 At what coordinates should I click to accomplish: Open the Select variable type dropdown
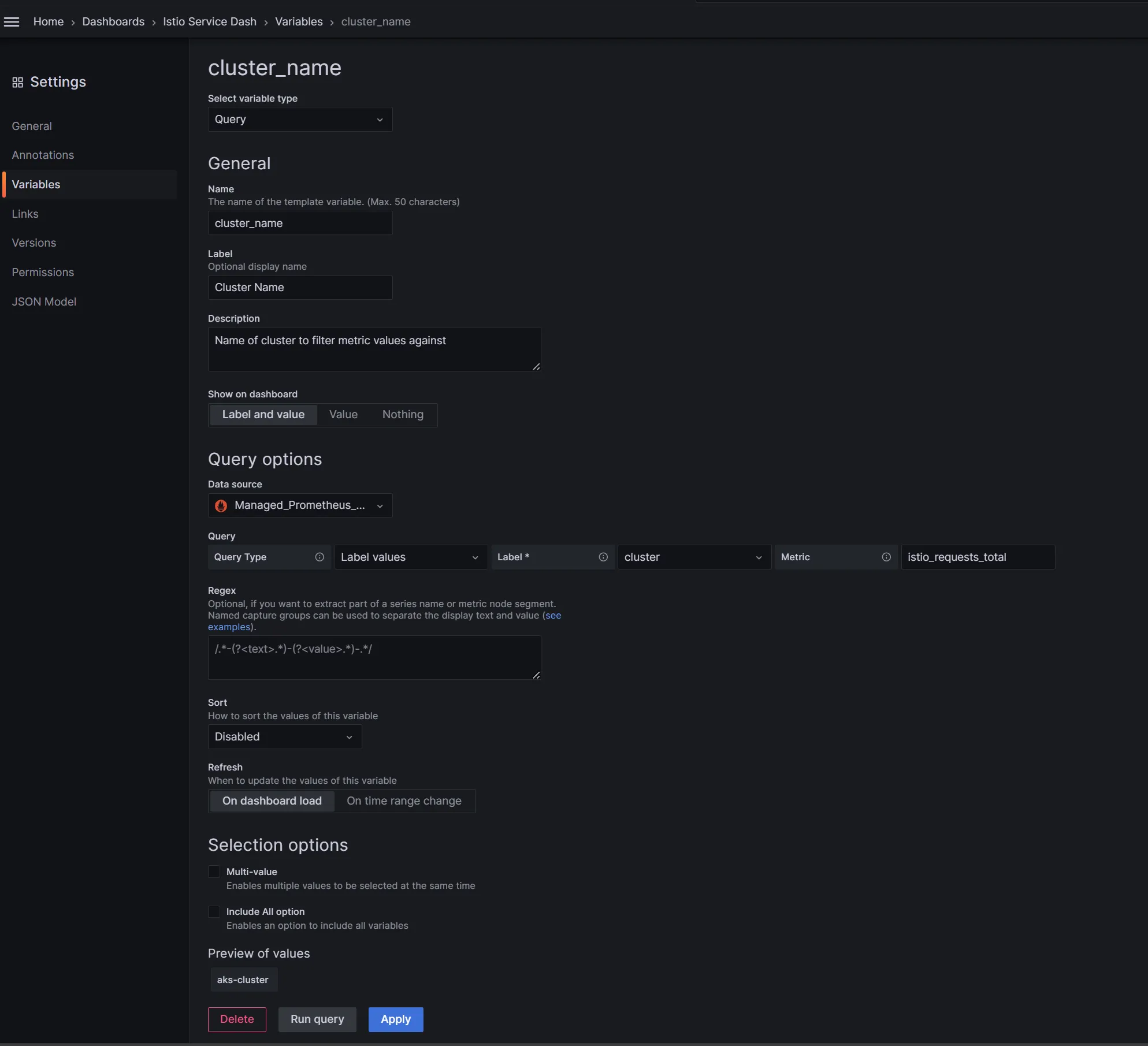coord(300,120)
